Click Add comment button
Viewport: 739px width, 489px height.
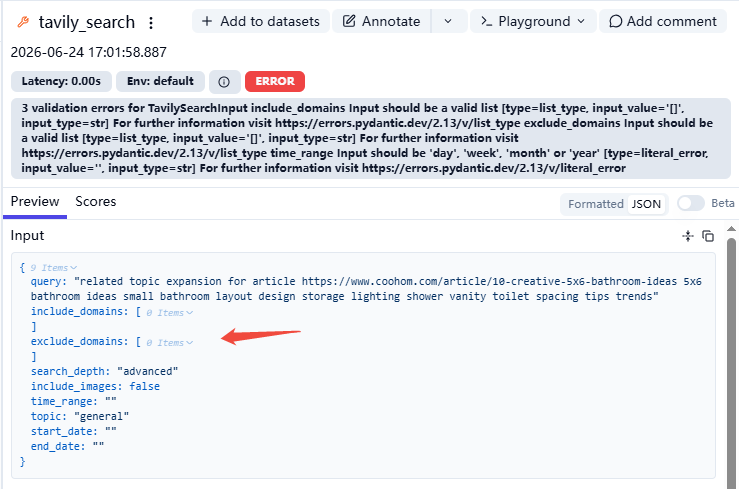point(663,21)
